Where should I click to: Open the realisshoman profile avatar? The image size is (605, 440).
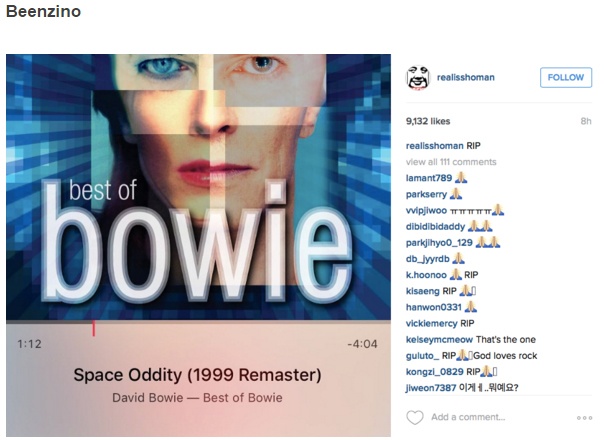(417, 77)
